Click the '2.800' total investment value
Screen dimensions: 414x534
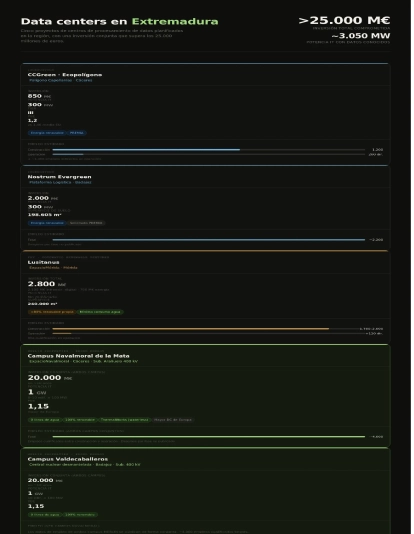click(x=41, y=284)
